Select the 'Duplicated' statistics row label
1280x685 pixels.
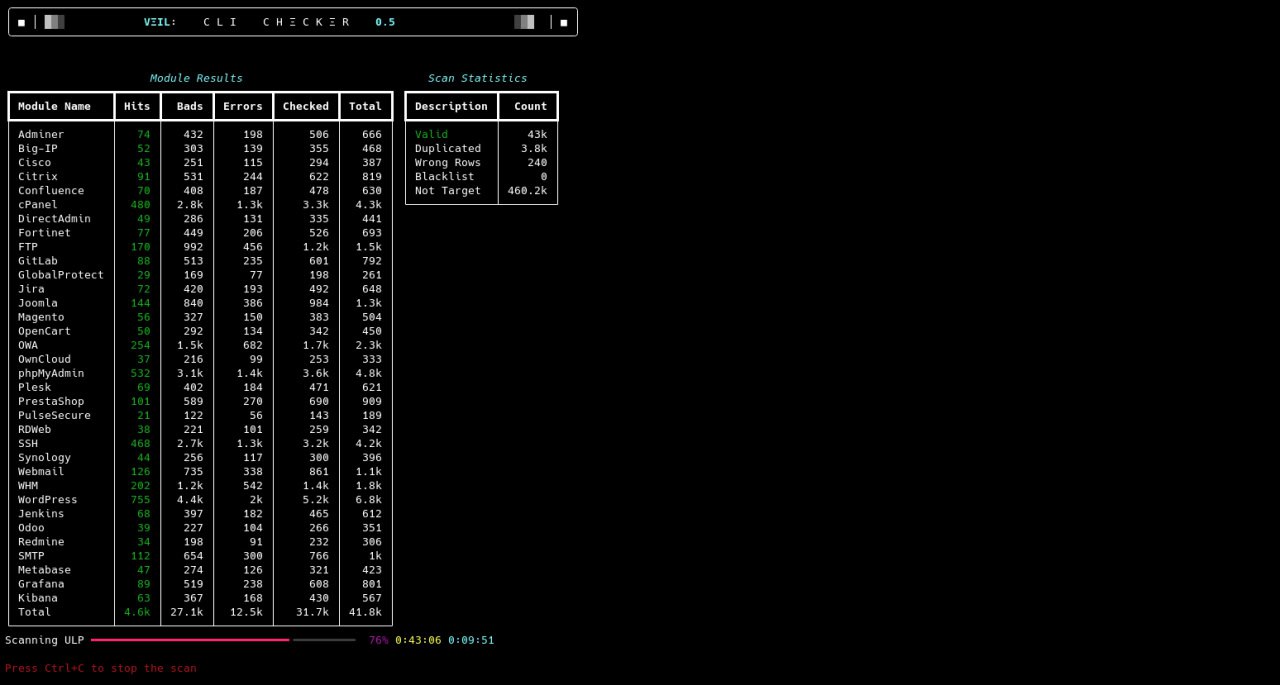[x=448, y=148]
